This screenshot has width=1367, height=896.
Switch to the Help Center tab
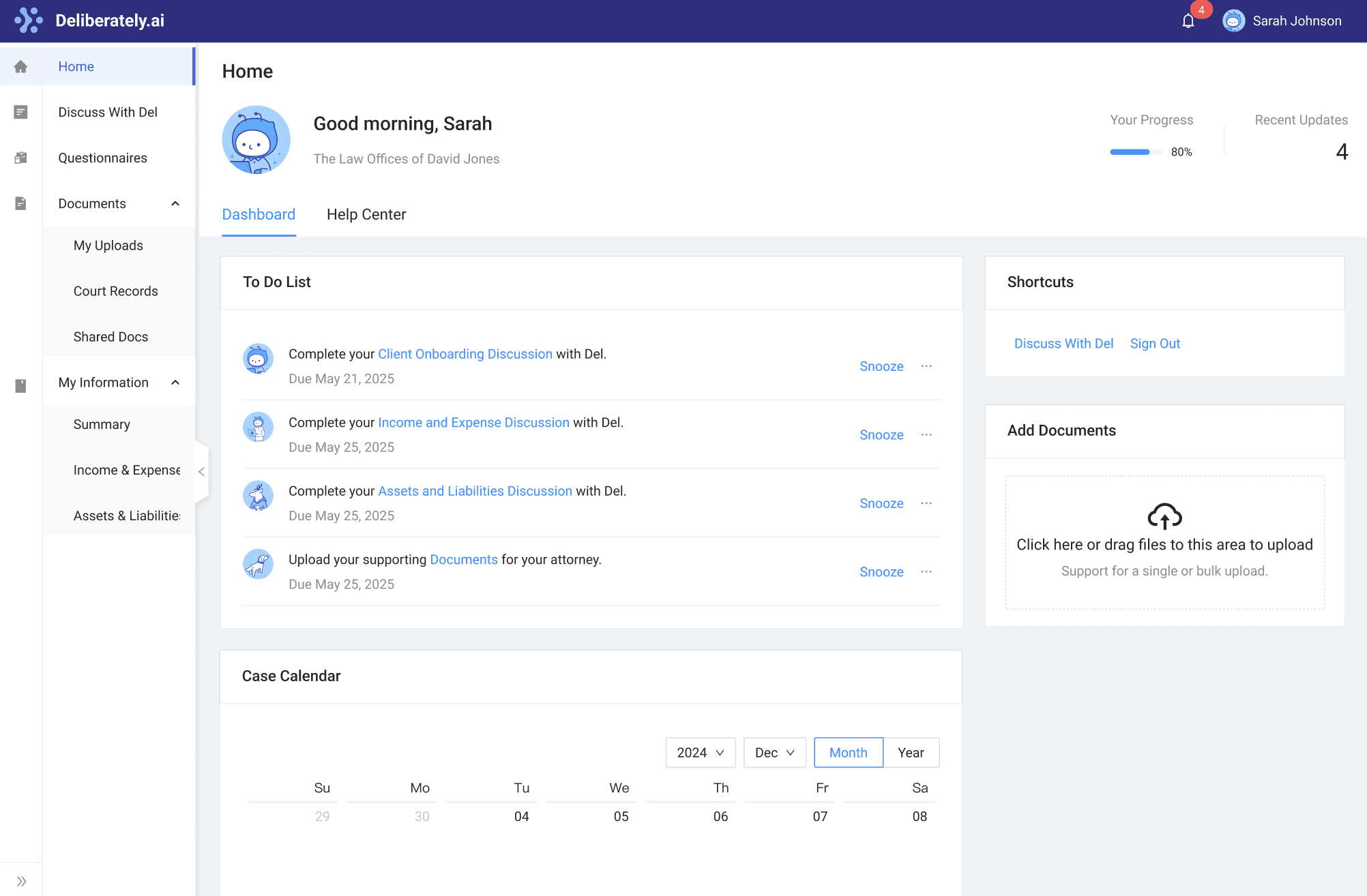[366, 214]
